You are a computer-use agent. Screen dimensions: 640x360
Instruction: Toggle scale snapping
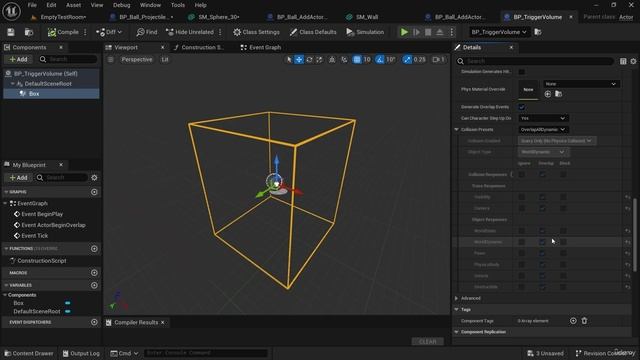(407, 60)
